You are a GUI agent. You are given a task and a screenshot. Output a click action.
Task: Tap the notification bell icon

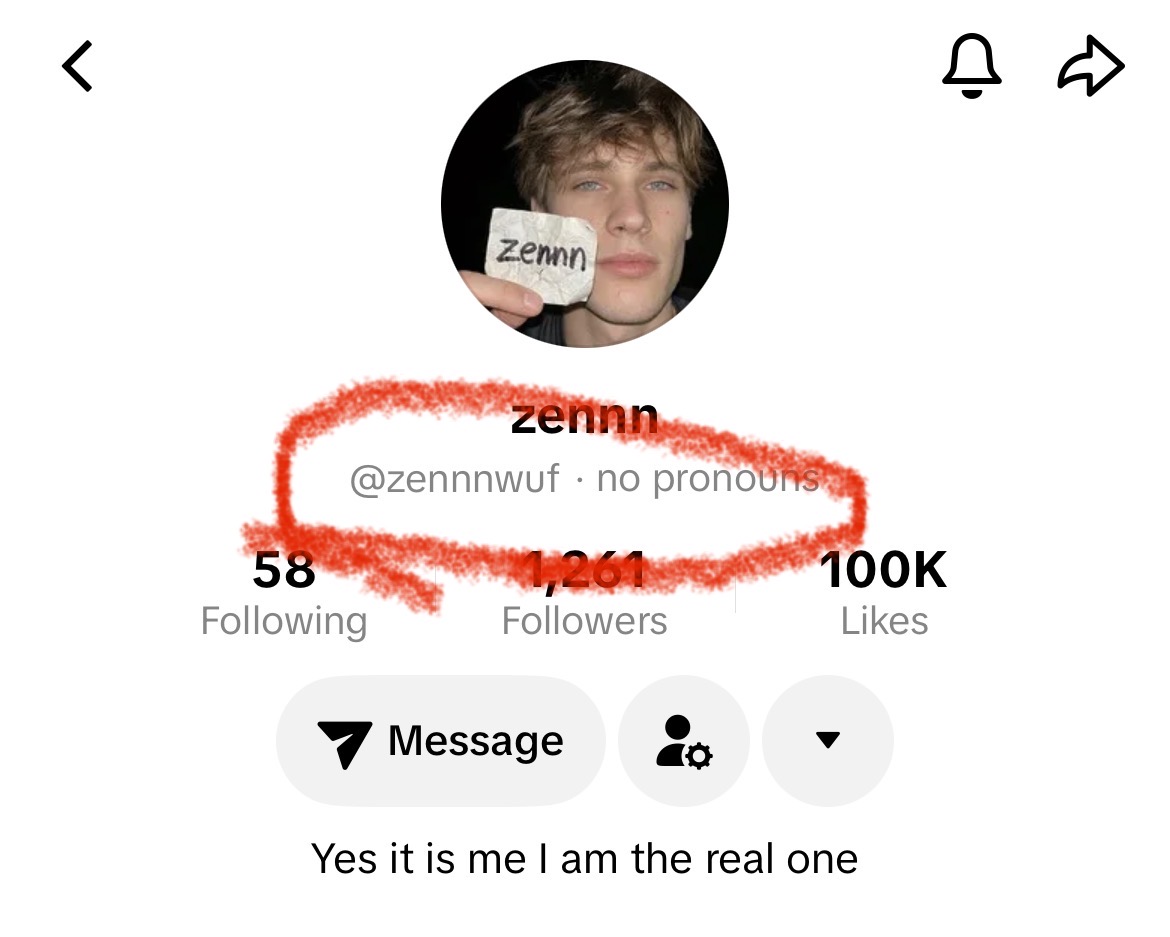972,66
